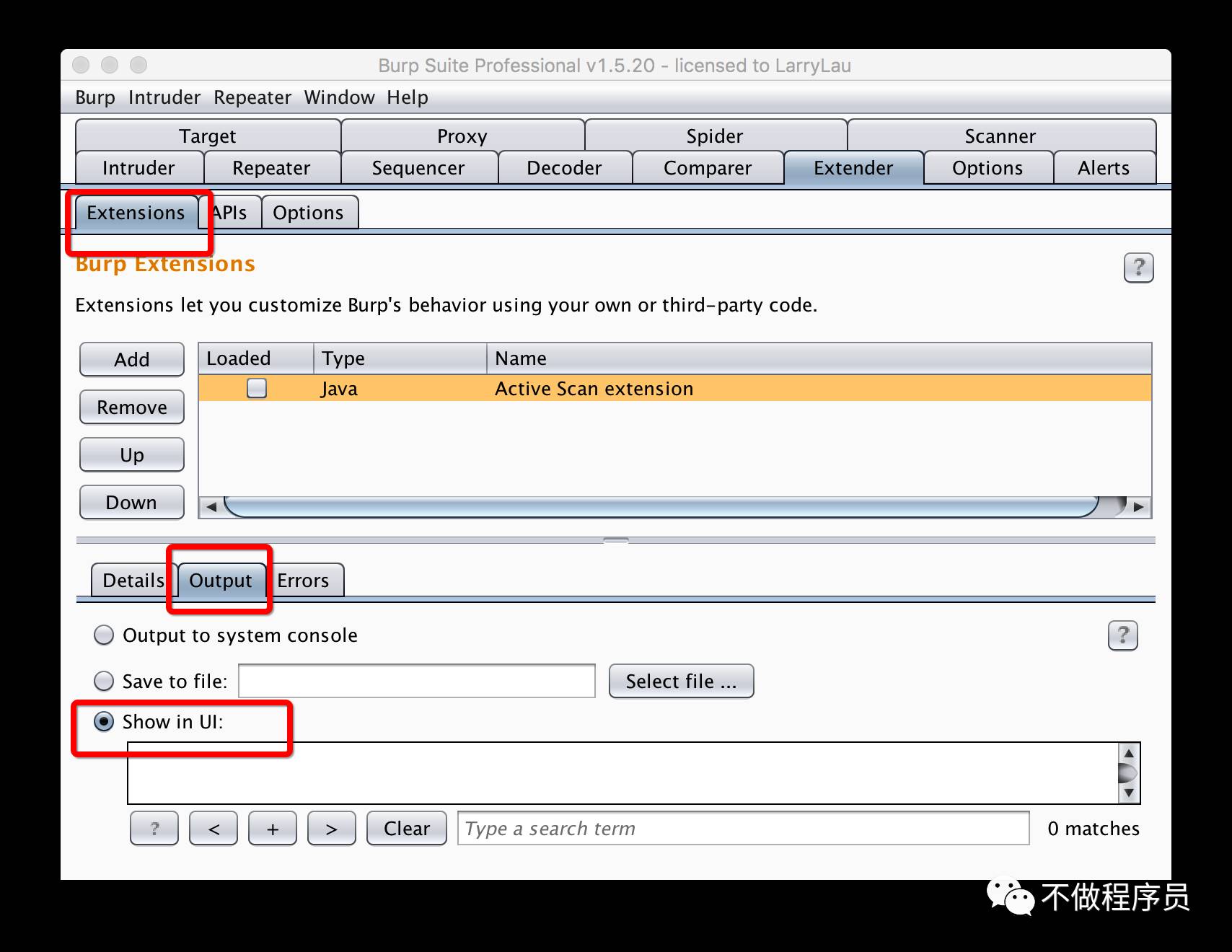Switch to the Target tab
This screenshot has height=952, width=1232.
tap(208, 136)
